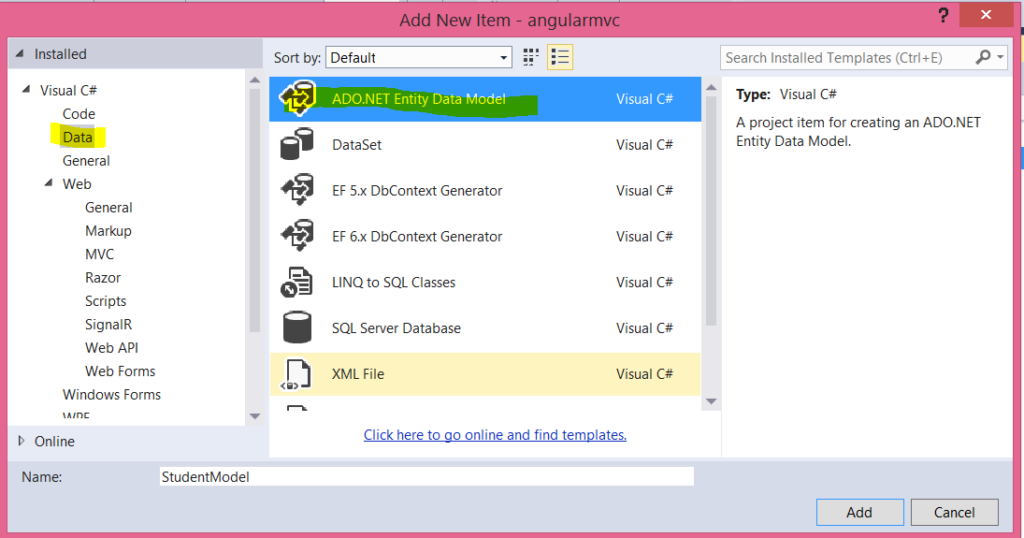The image size is (1024, 538).
Task: Collapse the Visual C# tree node
Action: click(26, 91)
